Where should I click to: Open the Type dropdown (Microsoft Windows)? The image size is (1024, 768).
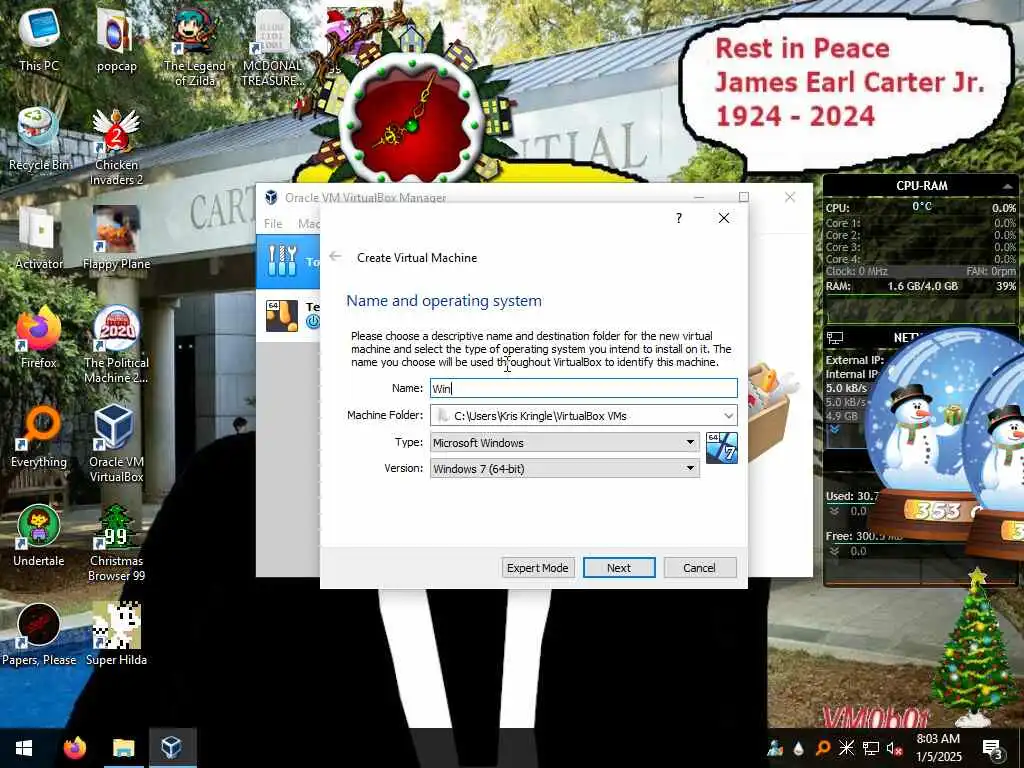pyautogui.click(x=565, y=443)
